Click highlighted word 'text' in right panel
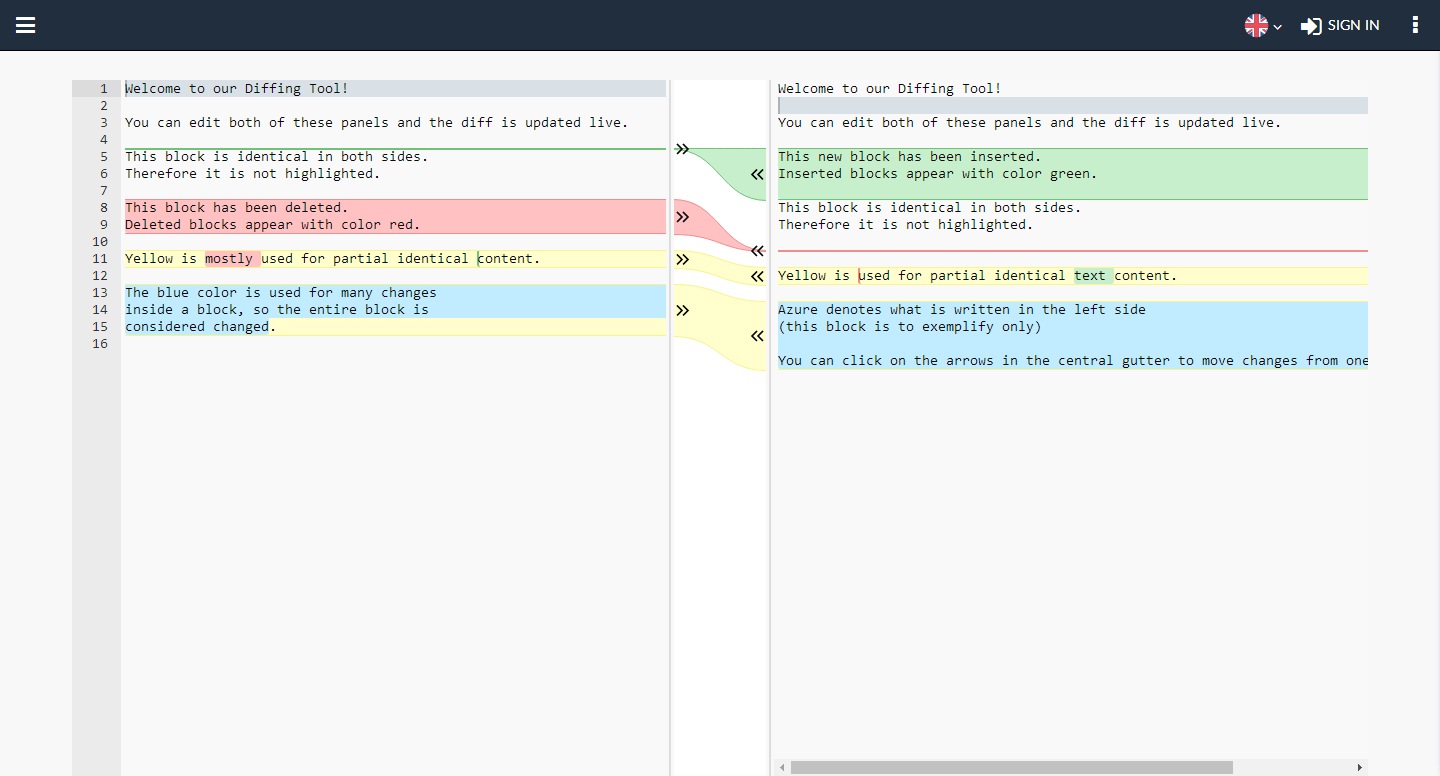The width and height of the screenshot is (1440, 776). [1090, 275]
